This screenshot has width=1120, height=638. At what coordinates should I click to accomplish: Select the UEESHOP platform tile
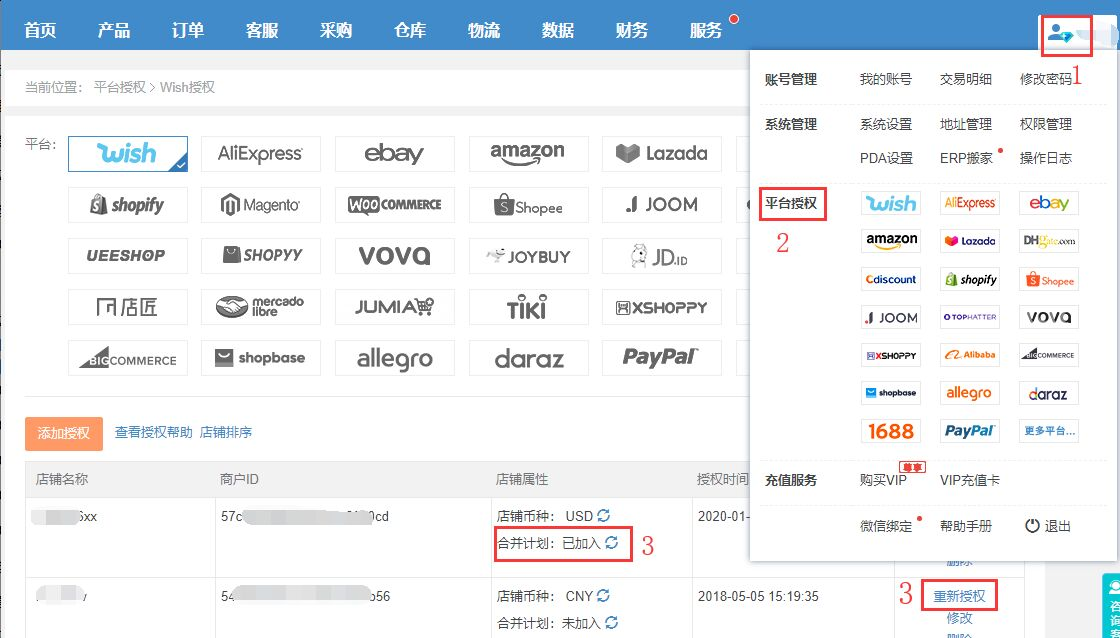(128, 256)
